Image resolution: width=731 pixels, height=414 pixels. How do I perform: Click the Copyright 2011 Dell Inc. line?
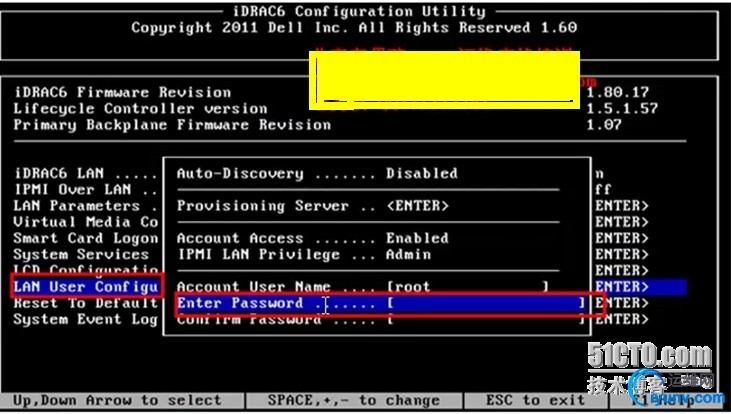(x=354, y=28)
